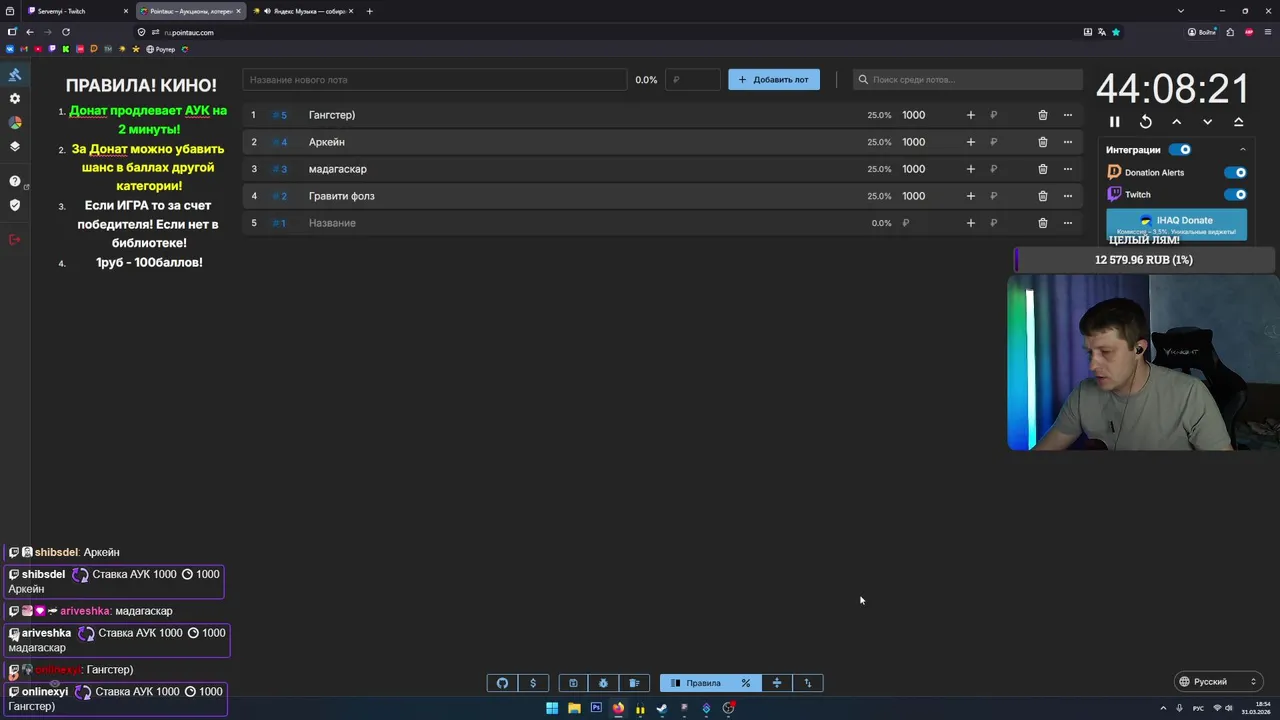Reset the auction timer
This screenshot has width=1280, height=720.
pyautogui.click(x=1146, y=122)
